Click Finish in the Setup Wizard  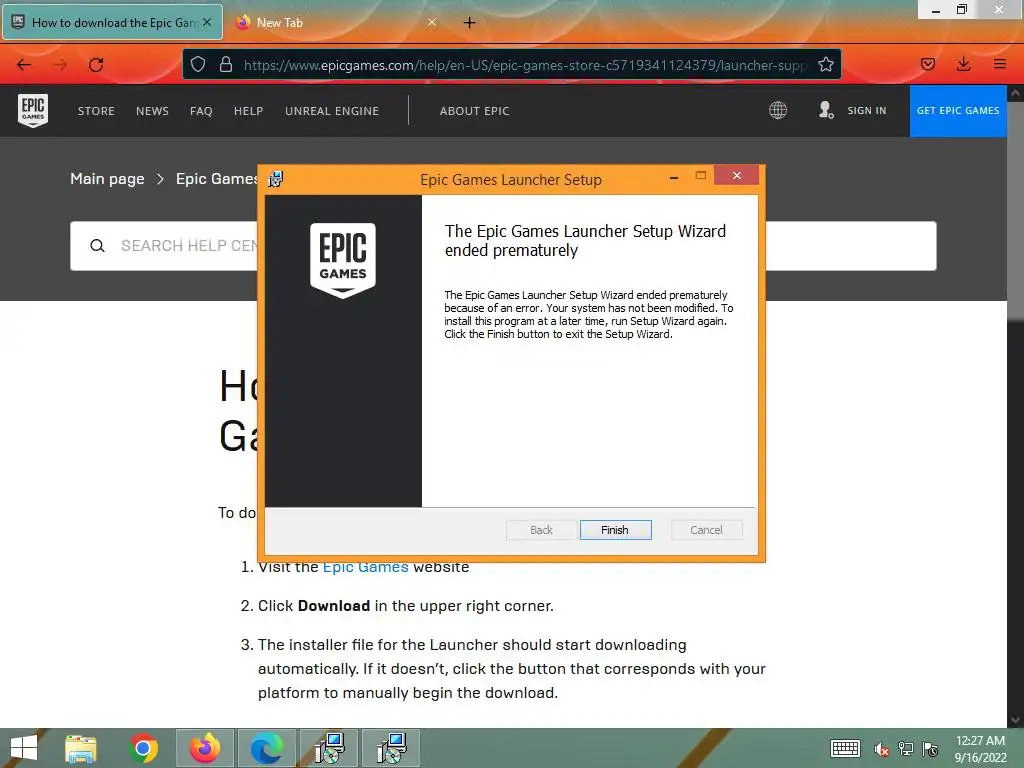coord(615,530)
